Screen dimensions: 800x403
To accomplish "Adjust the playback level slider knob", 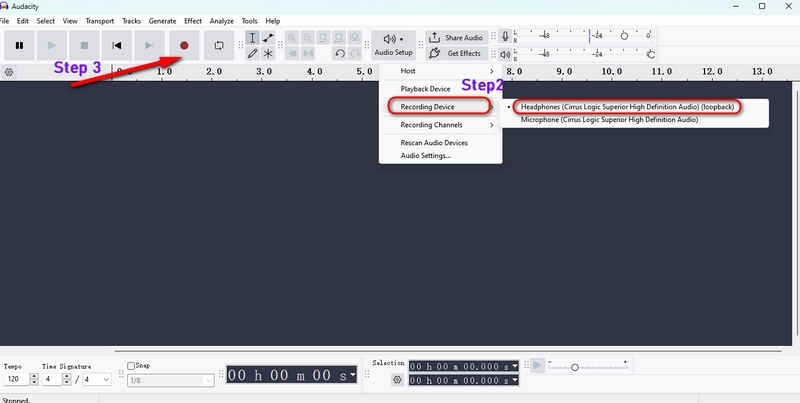I will (651, 54).
